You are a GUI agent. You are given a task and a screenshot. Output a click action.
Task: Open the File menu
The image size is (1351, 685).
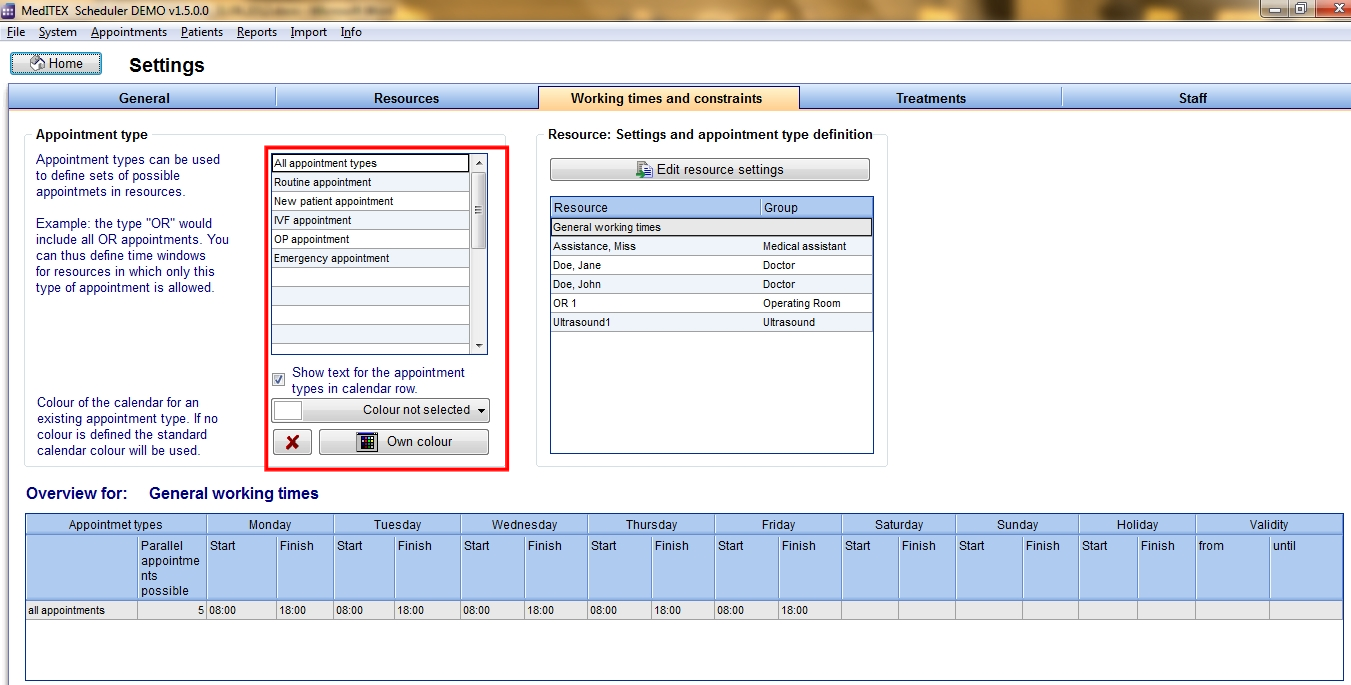coord(15,32)
